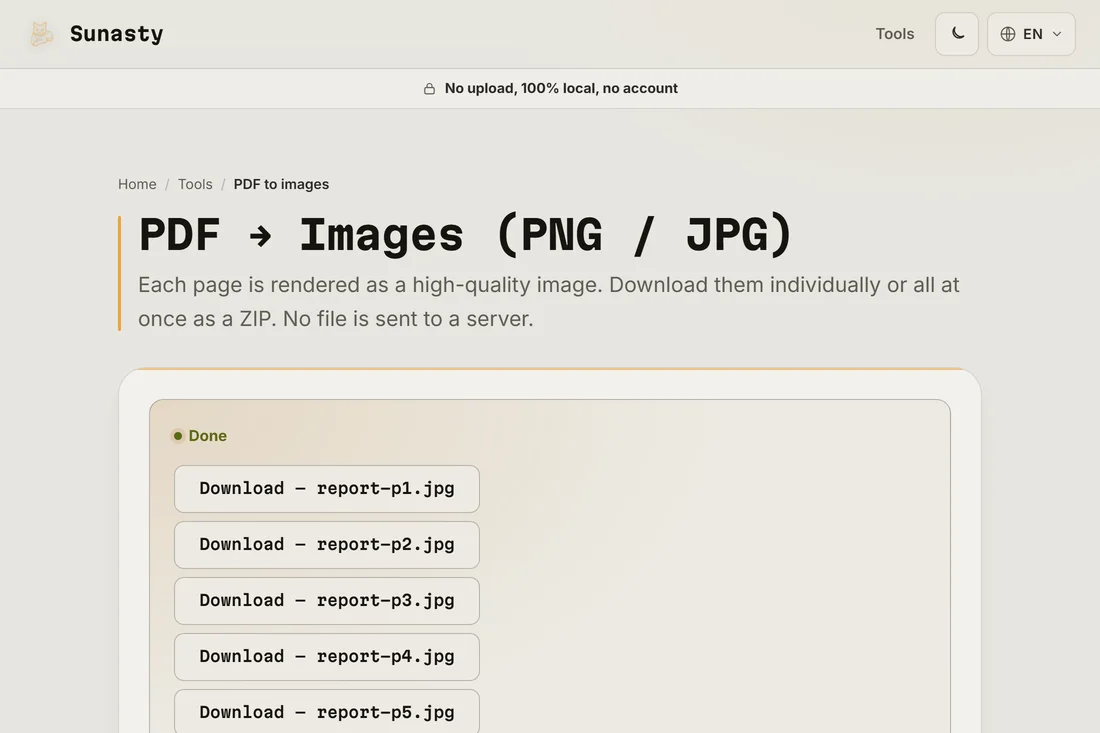Download report-p1.jpg
Viewport: 1100px width, 733px height.
[327, 489]
